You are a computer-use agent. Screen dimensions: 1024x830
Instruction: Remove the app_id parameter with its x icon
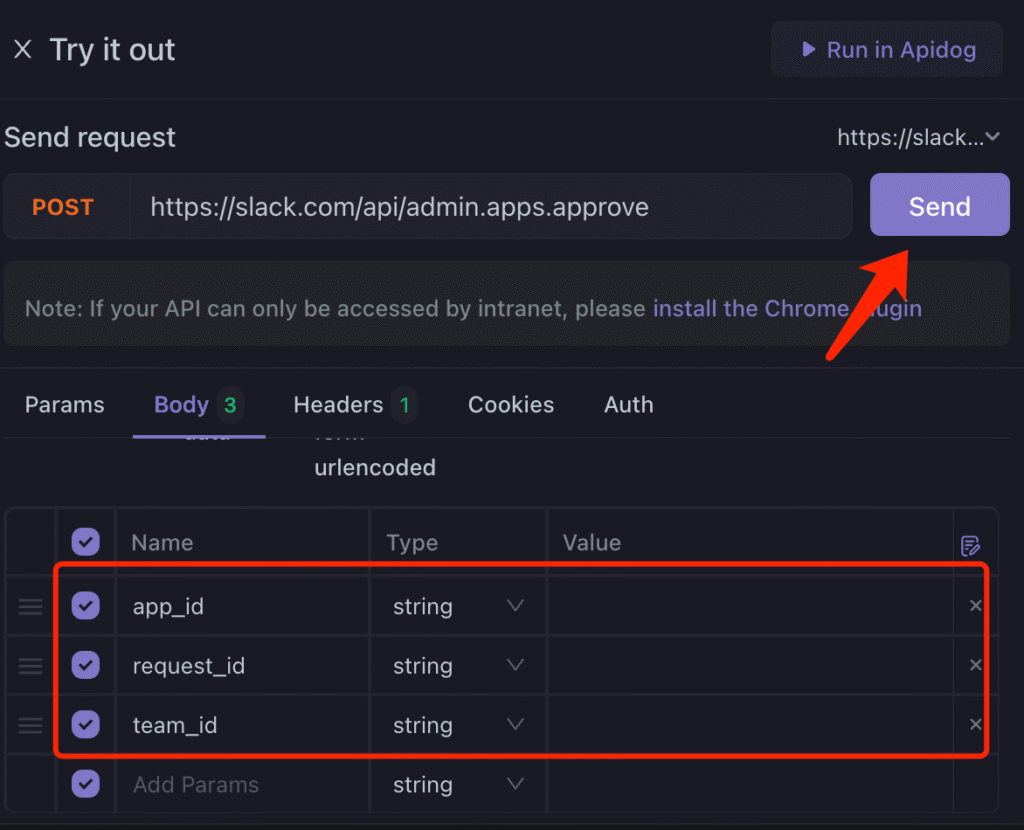tap(977, 606)
